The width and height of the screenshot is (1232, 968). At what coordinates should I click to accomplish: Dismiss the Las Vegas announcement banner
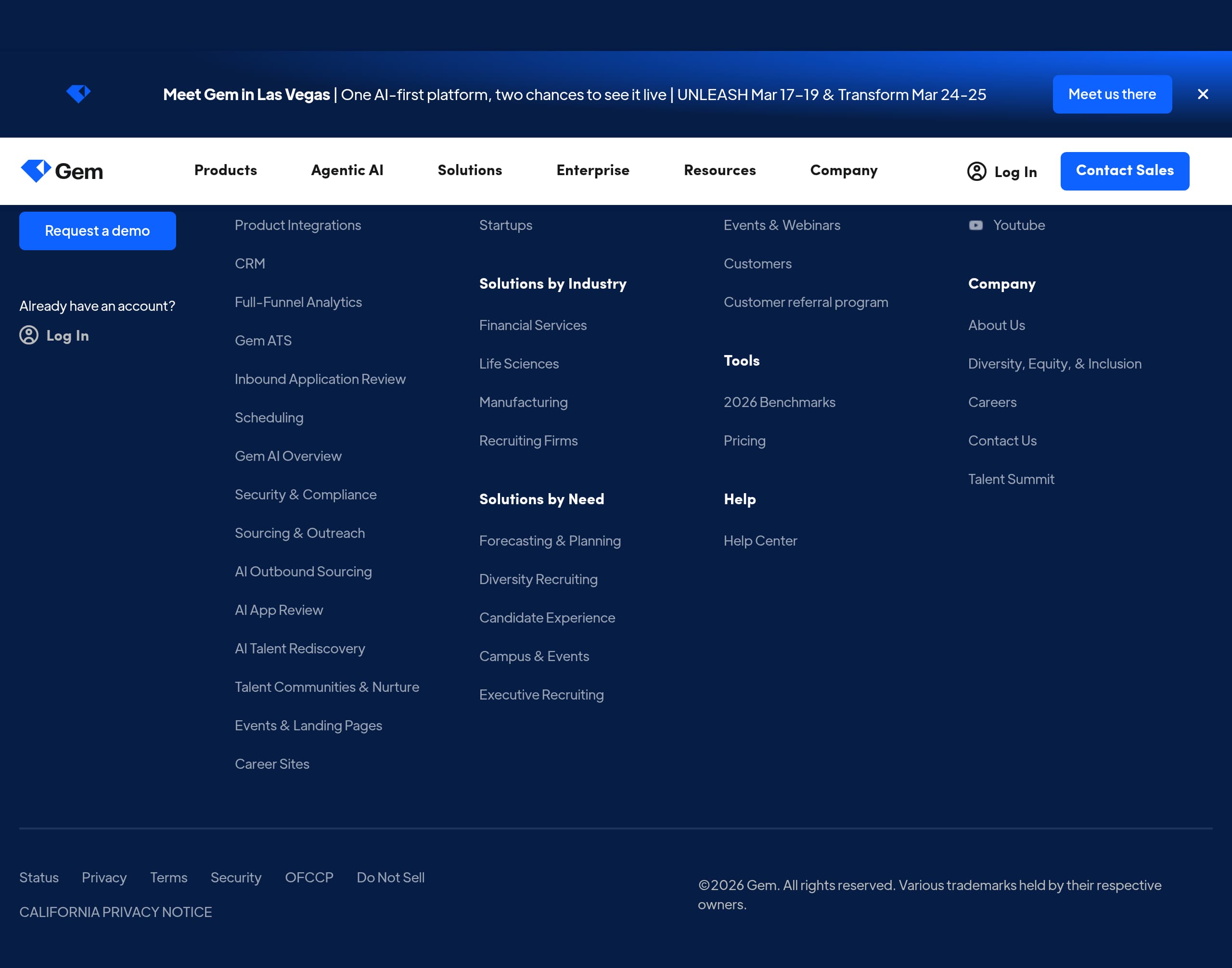click(x=1203, y=94)
